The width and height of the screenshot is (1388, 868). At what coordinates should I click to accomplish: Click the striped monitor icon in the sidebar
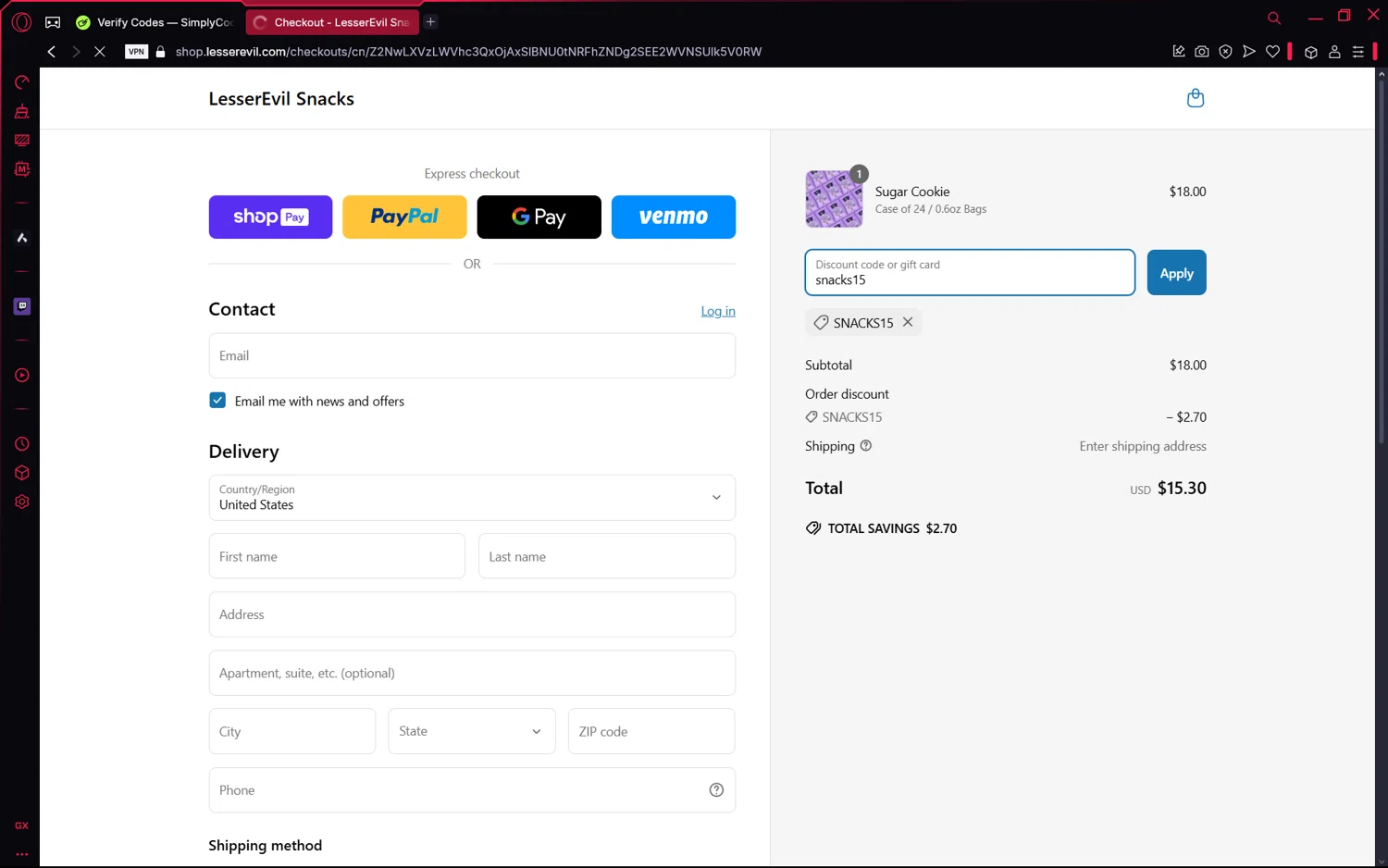coord(22,141)
